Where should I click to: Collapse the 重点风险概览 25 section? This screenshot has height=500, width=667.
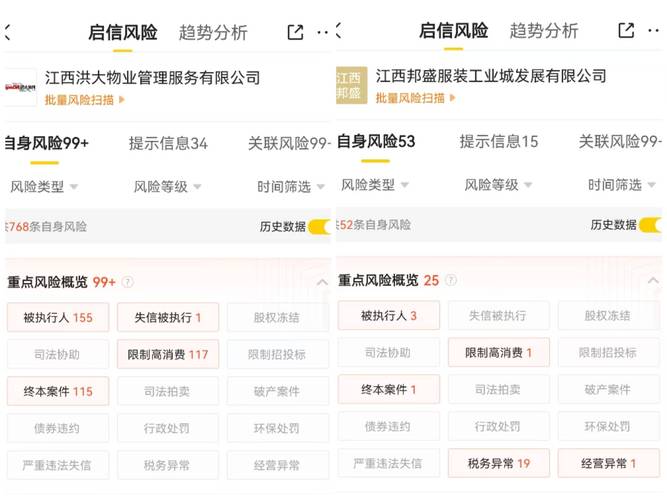tap(654, 282)
